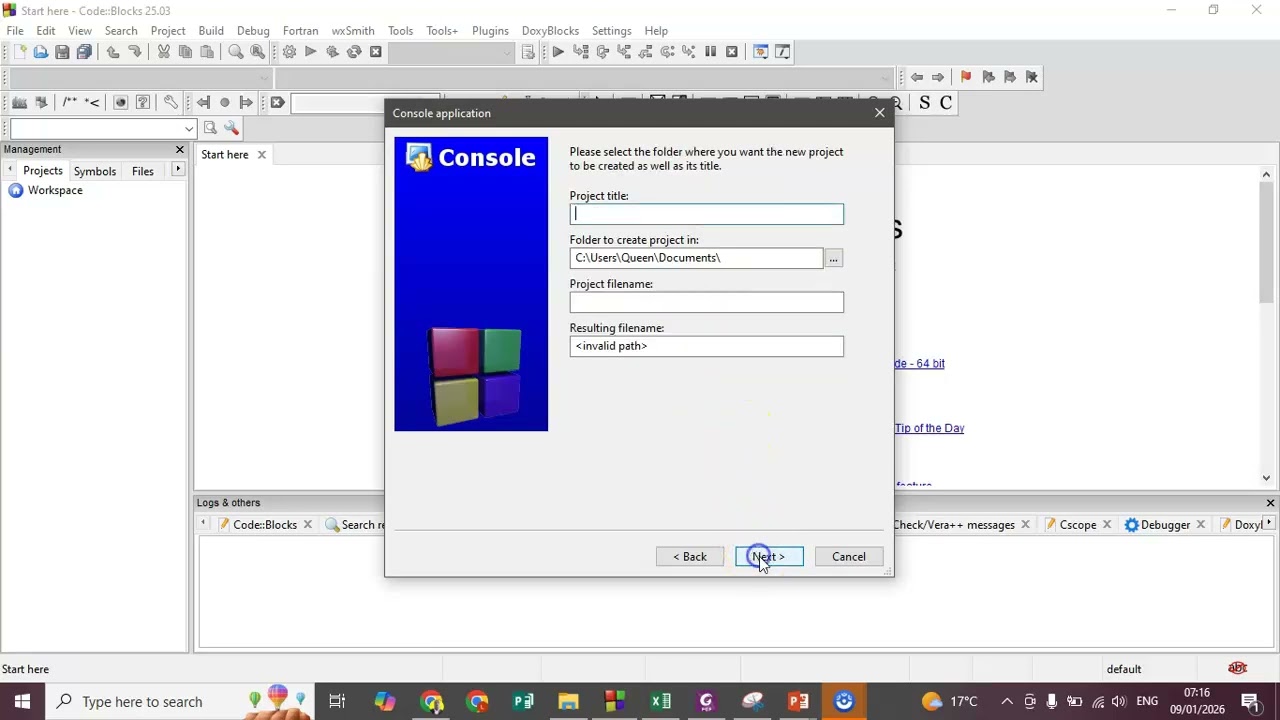Click the Windows Start button

(x=22, y=702)
